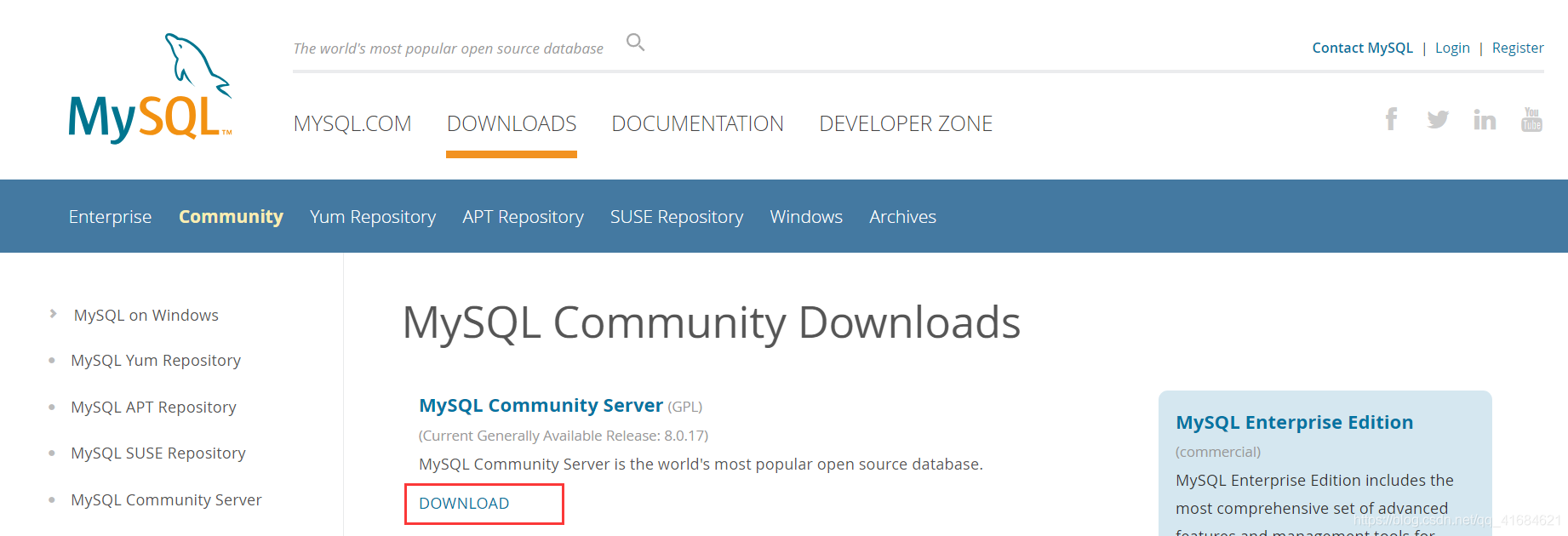Expand MySQL on Windows sidebar arrow
The height and width of the screenshot is (536, 1568).
[54, 314]
